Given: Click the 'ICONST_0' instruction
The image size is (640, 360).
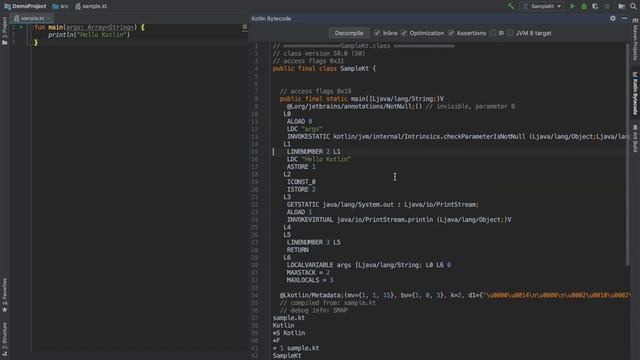Looking at the screenshot, I should tap(301, 182).
